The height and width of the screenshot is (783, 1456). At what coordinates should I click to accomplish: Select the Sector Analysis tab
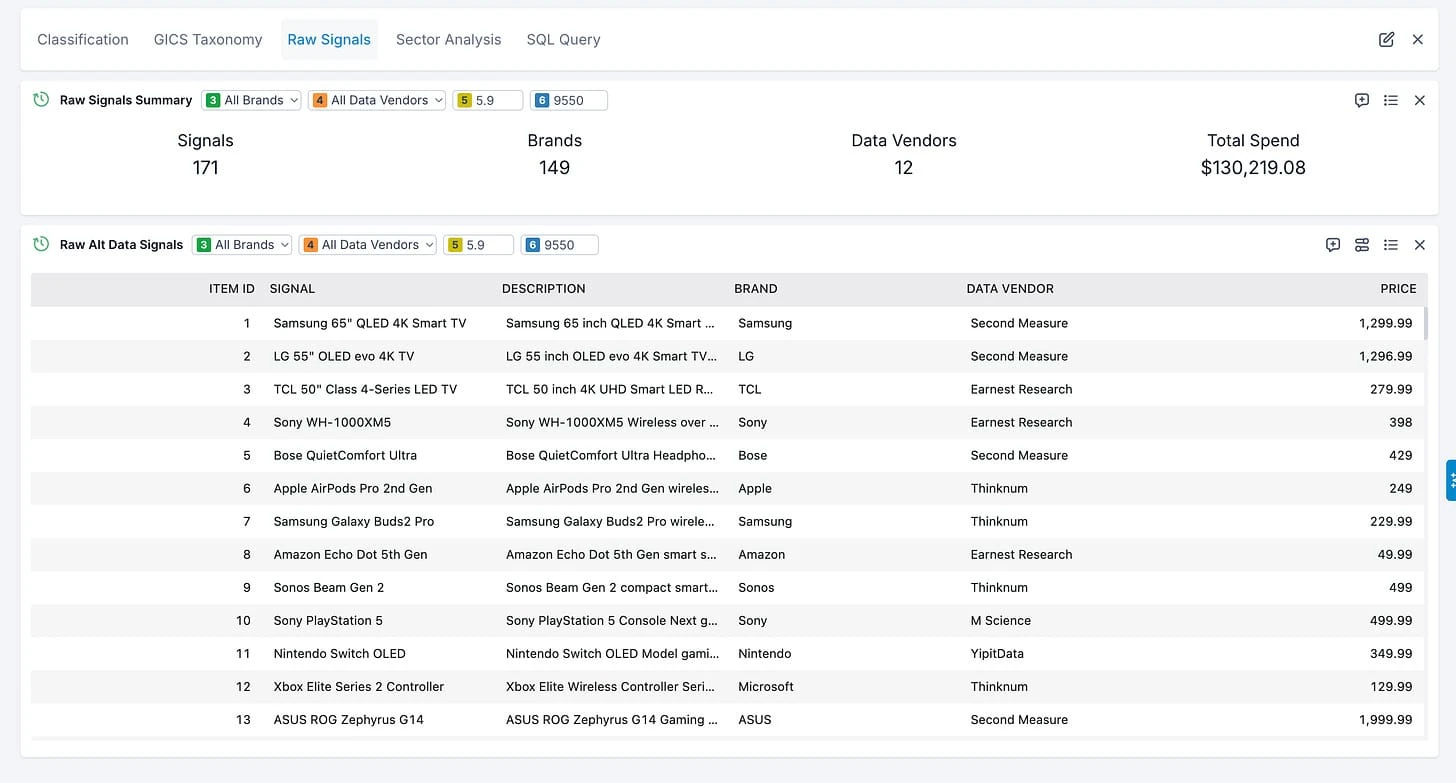coord(448,39)
